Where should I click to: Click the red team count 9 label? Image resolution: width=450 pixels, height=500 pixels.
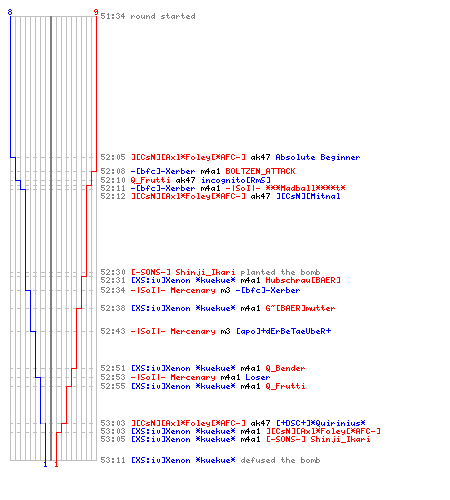point(96,12)
